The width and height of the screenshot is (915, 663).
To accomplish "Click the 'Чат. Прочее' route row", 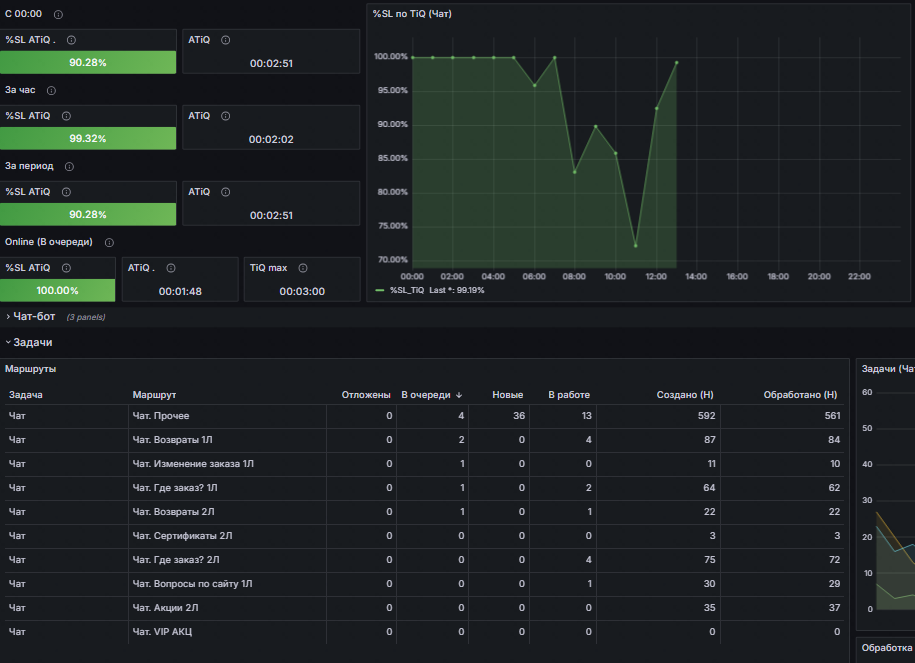I will pyautogui.click(x=424, y=416).
